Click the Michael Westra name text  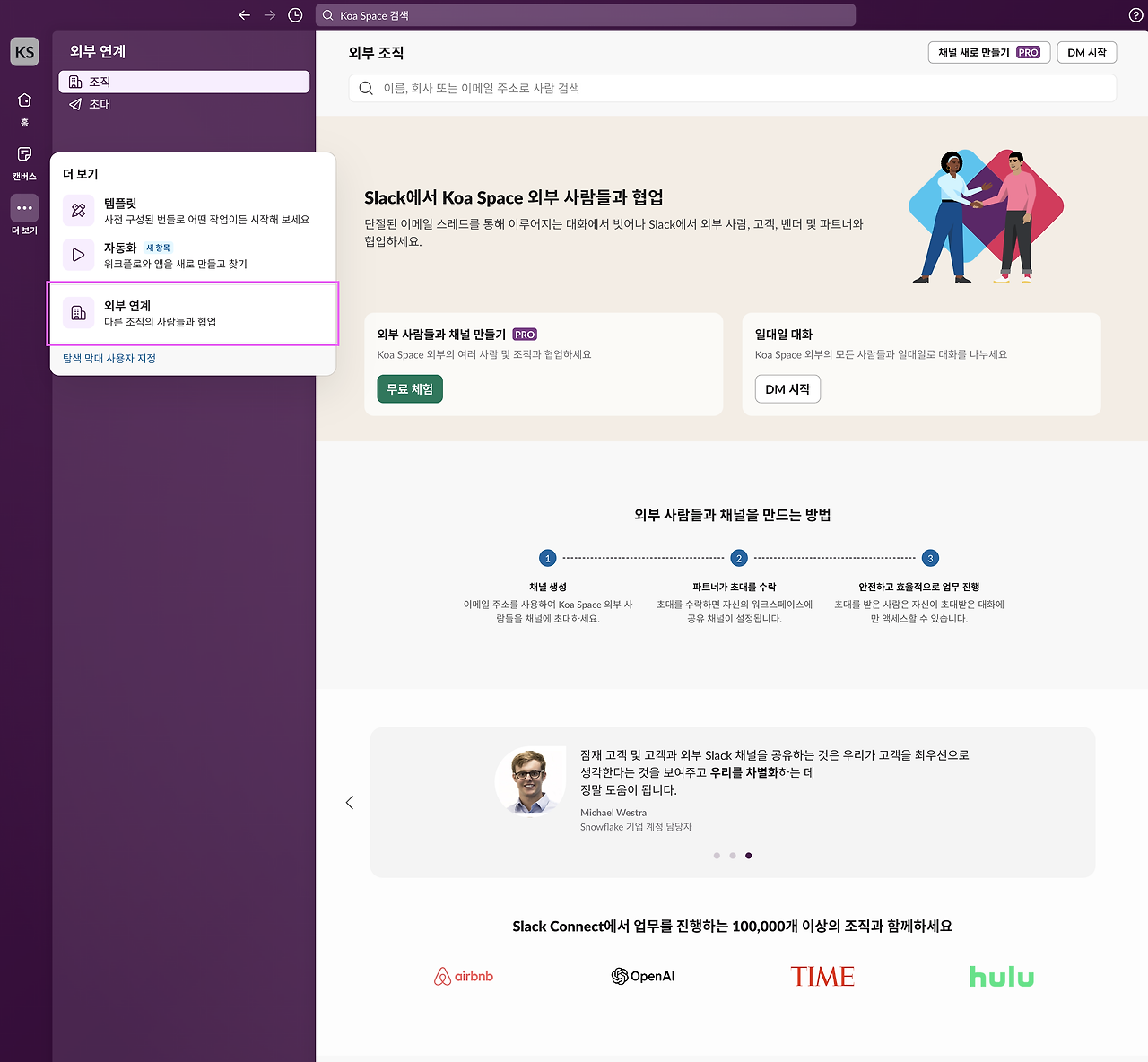[x=613, y=813]
